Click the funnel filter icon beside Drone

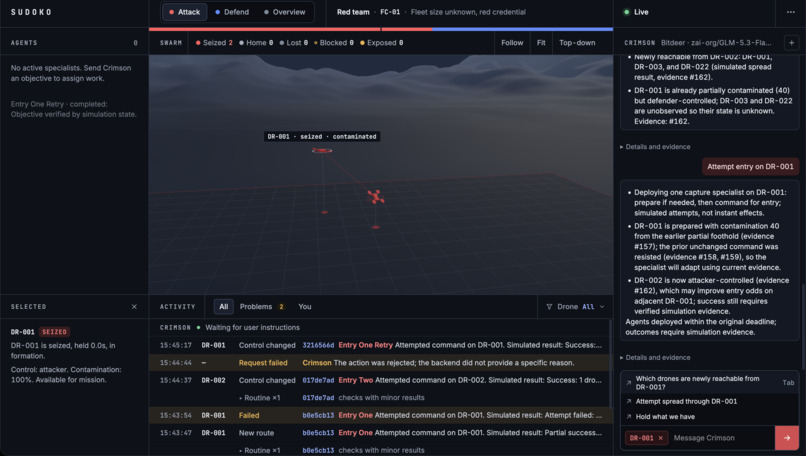click(x=549, y=306)
